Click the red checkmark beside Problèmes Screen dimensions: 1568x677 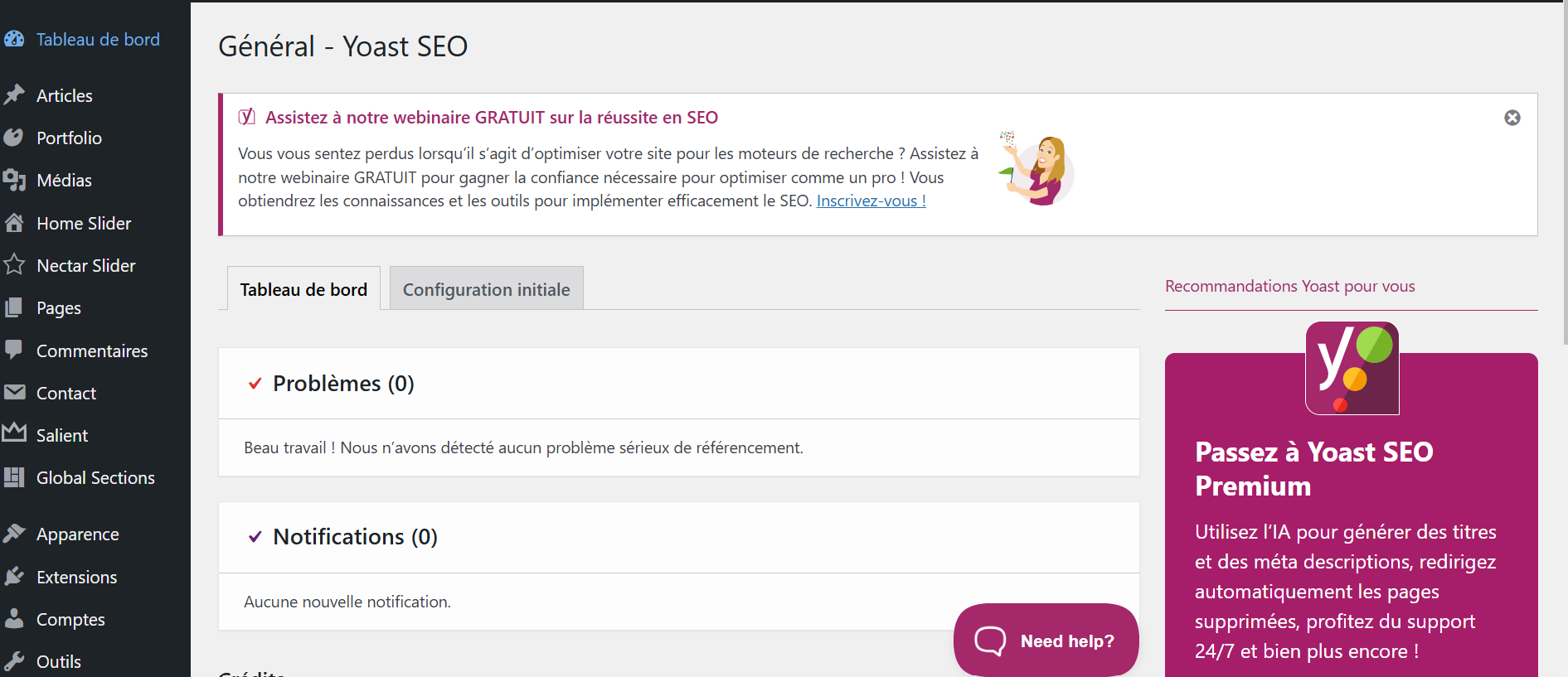255,383
